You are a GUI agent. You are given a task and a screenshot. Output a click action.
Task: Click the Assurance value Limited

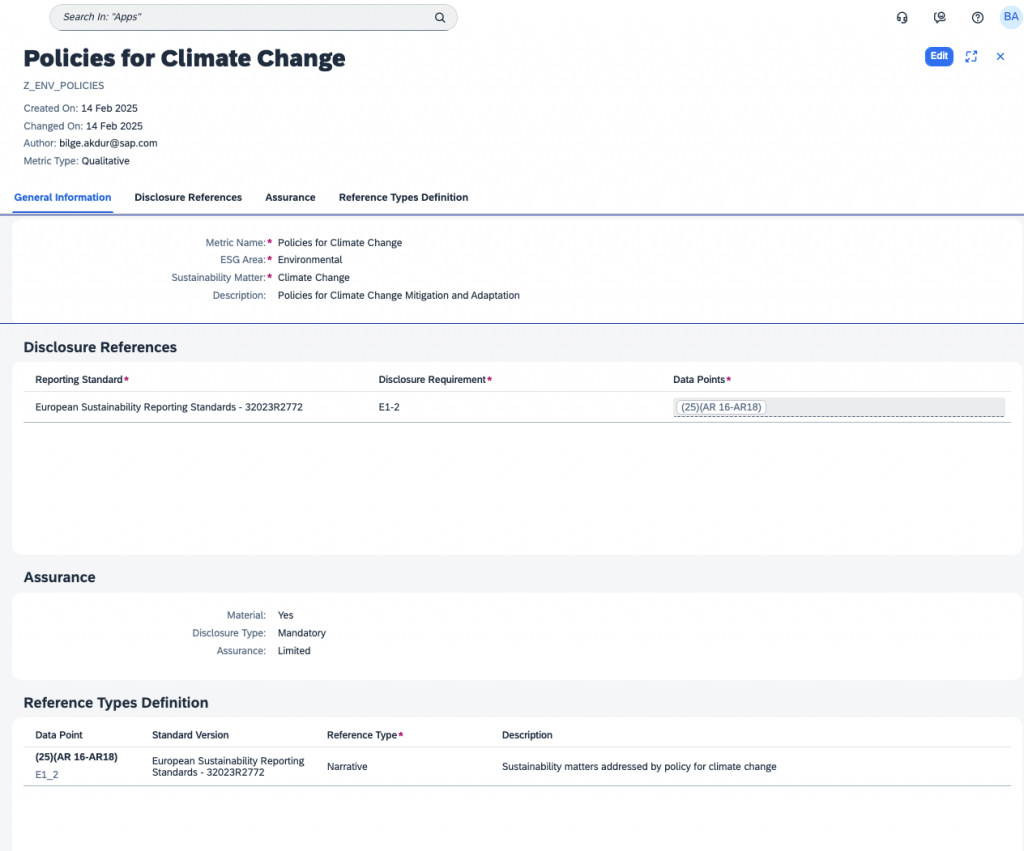pos(294,650)
